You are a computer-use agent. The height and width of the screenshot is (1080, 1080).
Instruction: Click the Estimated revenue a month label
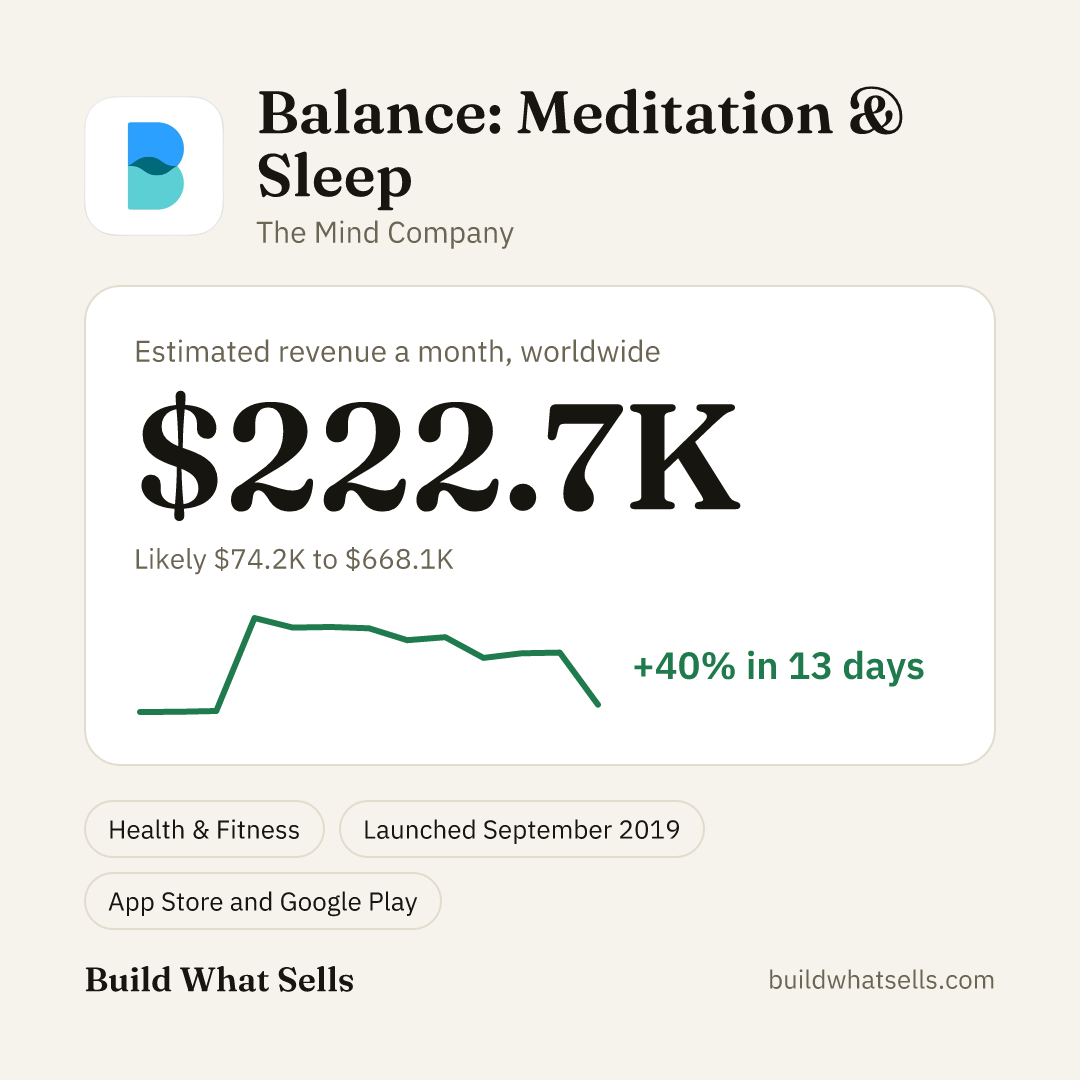click(397, 351)
